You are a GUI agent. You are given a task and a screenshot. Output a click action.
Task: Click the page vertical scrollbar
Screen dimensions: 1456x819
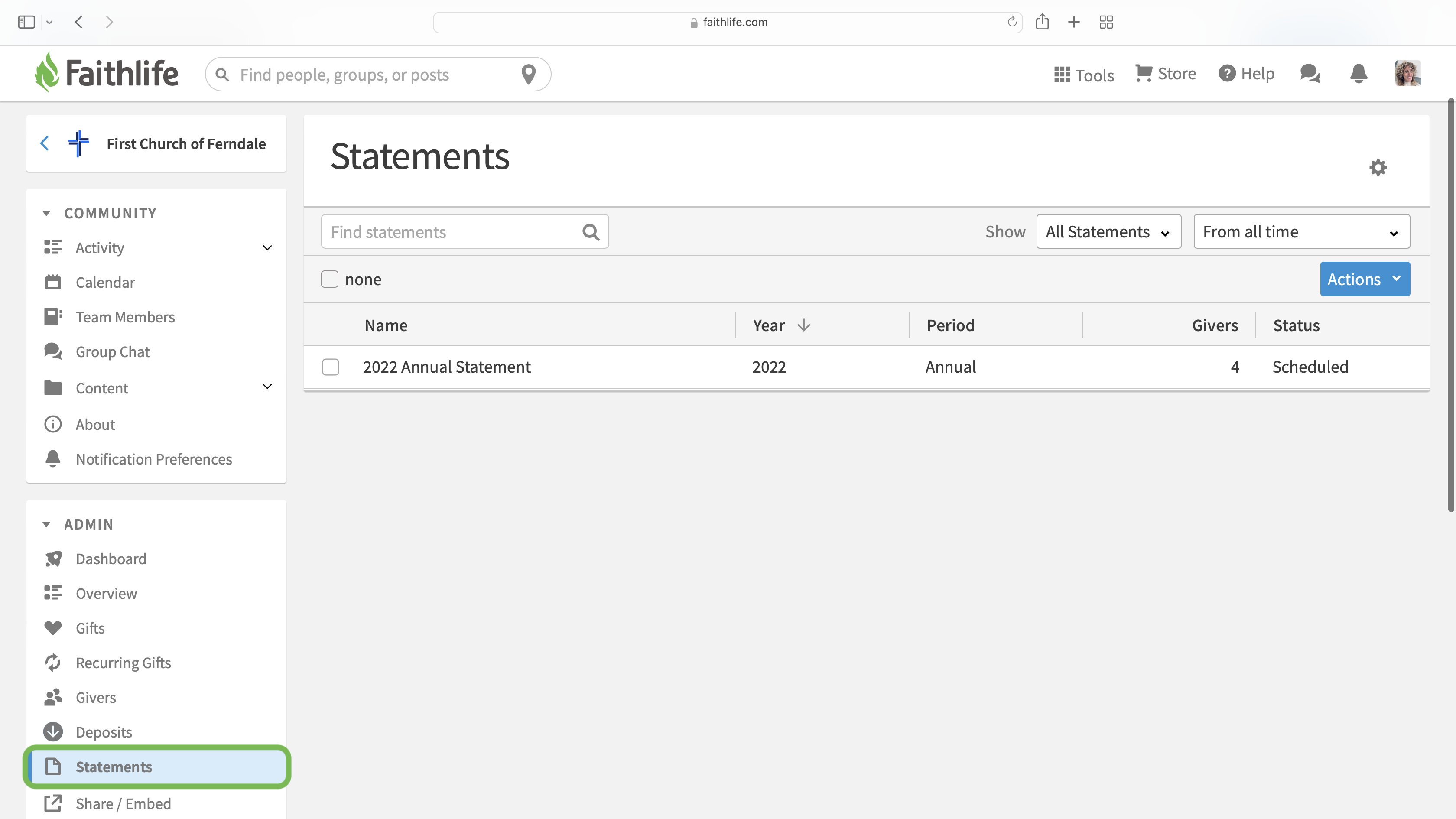tap(1450, 305)
